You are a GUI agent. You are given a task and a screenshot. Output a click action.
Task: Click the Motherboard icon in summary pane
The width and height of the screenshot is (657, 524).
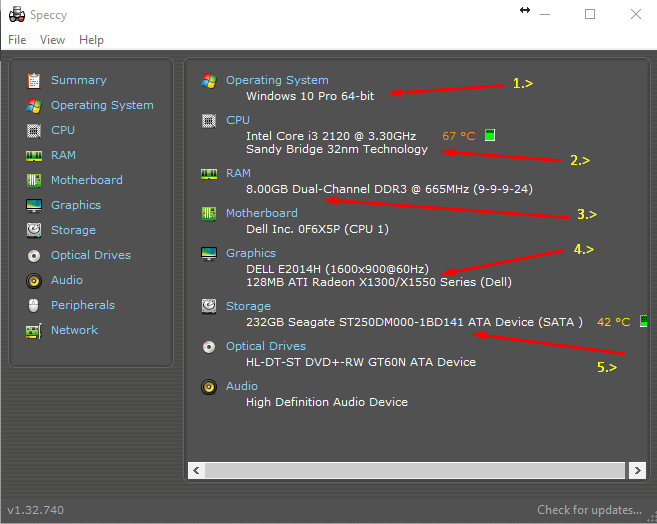209,214
